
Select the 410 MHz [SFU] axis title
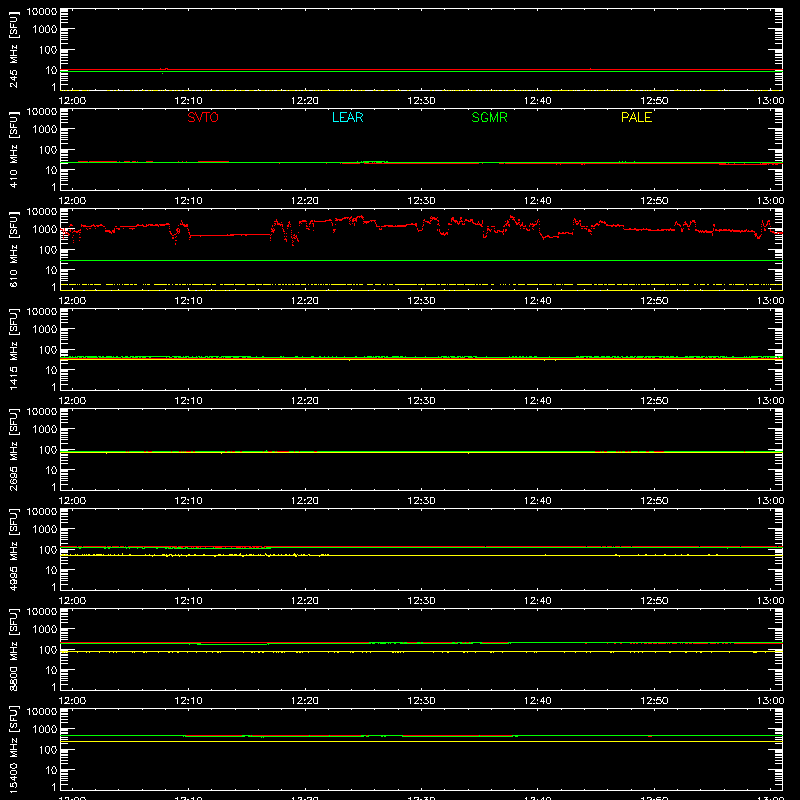(x=14, y=149)
